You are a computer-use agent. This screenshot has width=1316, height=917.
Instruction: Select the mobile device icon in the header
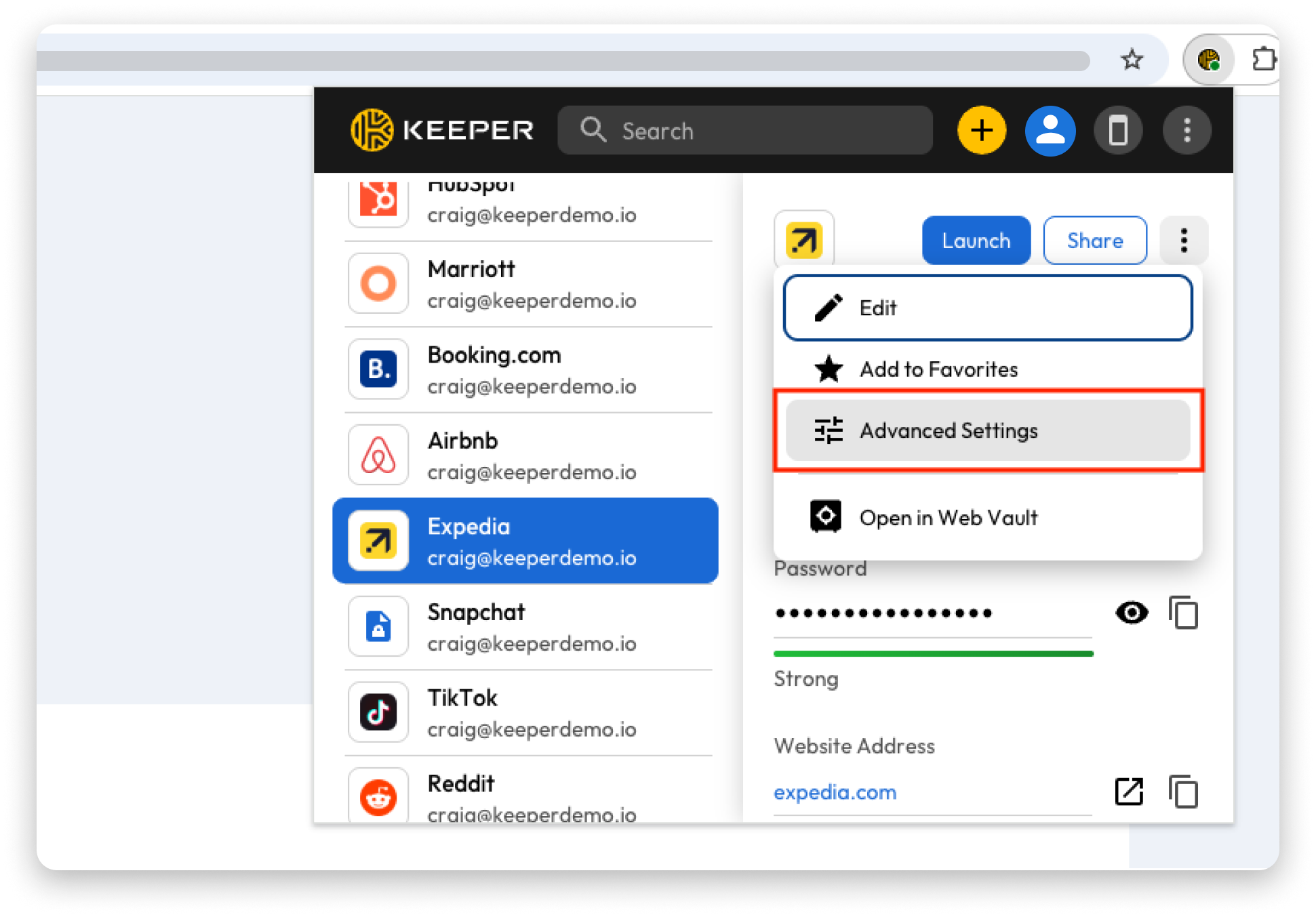click(x=1118, y=130)
